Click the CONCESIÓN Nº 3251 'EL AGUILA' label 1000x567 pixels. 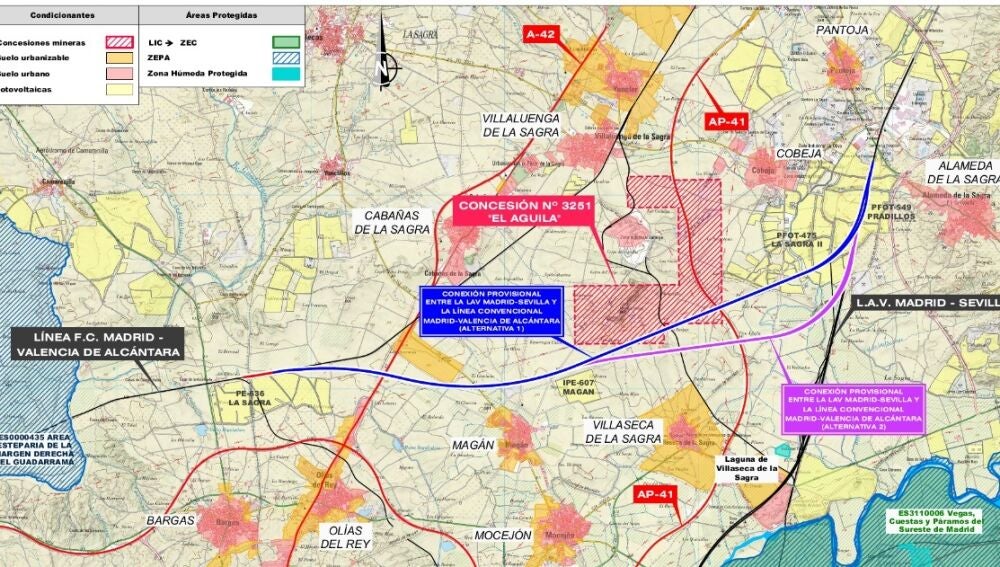pos(525,211)
